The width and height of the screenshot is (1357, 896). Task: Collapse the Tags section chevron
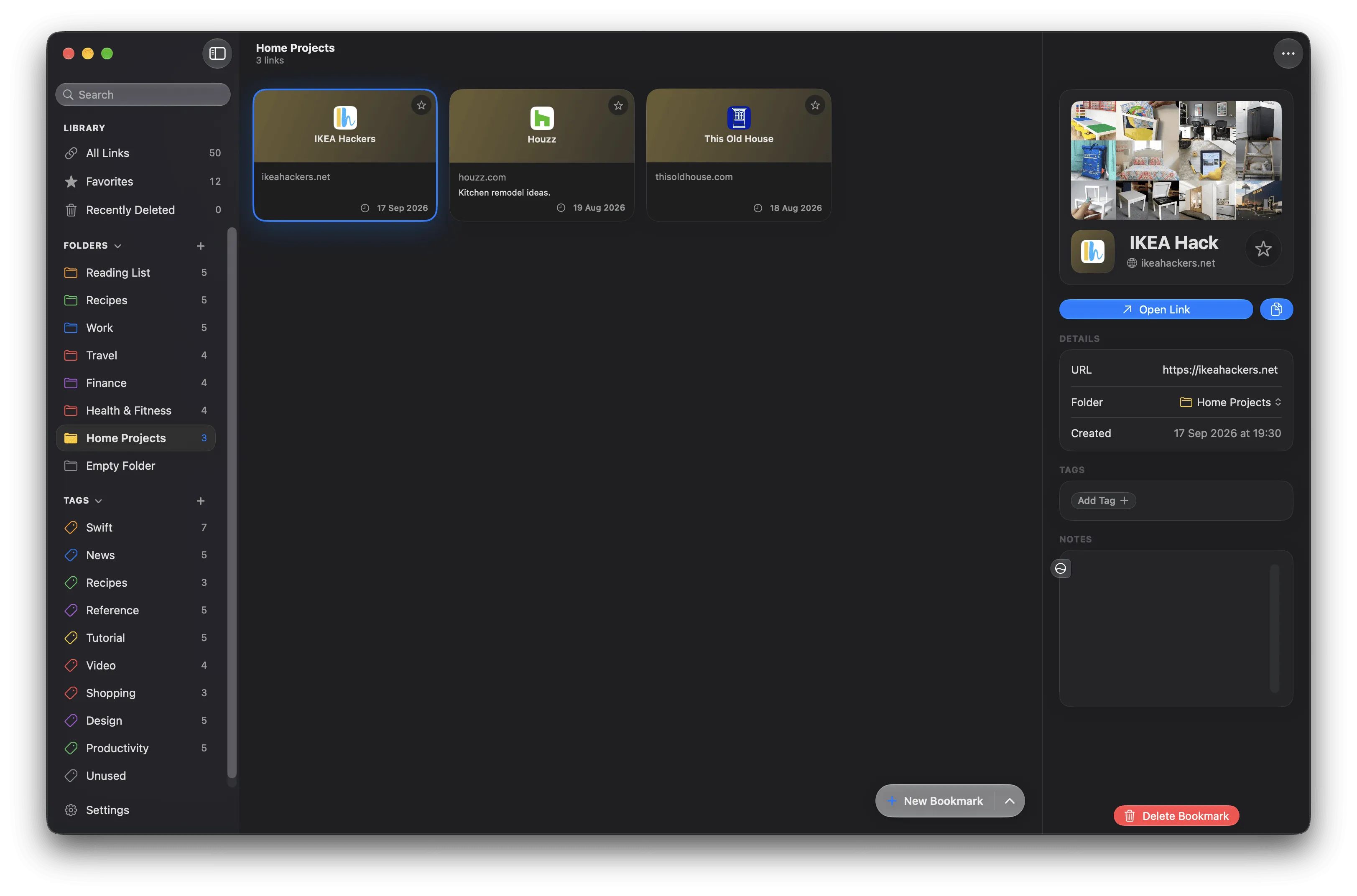98,501
